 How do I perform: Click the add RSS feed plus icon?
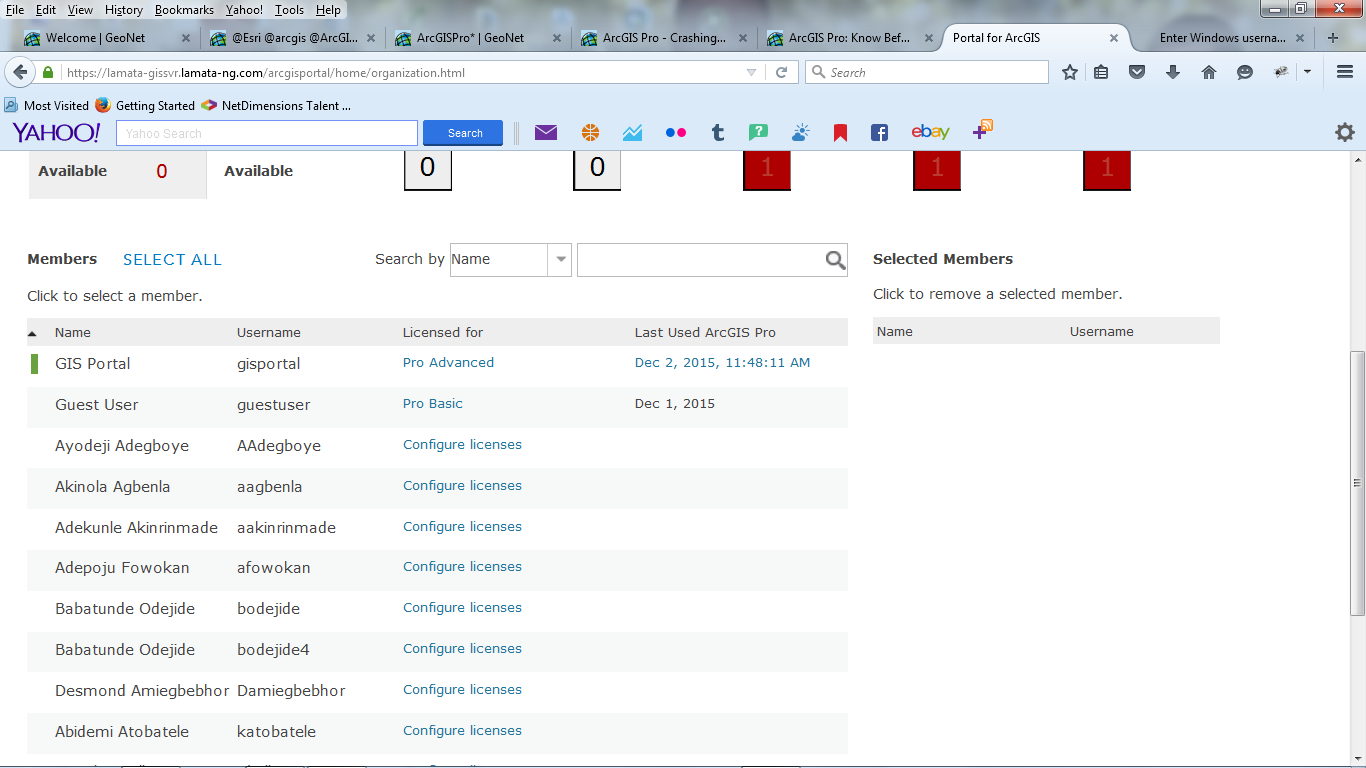pos(983,129)
